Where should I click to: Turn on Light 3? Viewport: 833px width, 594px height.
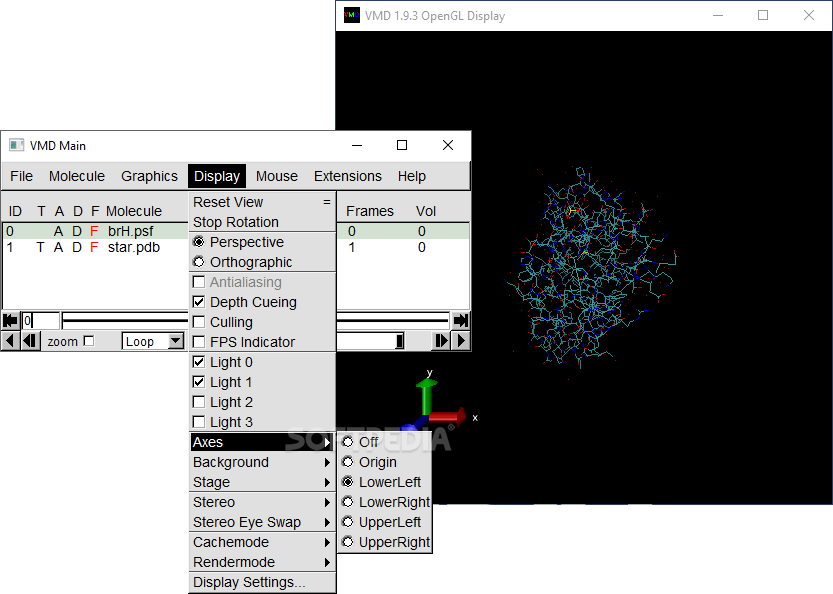(199, 422)
